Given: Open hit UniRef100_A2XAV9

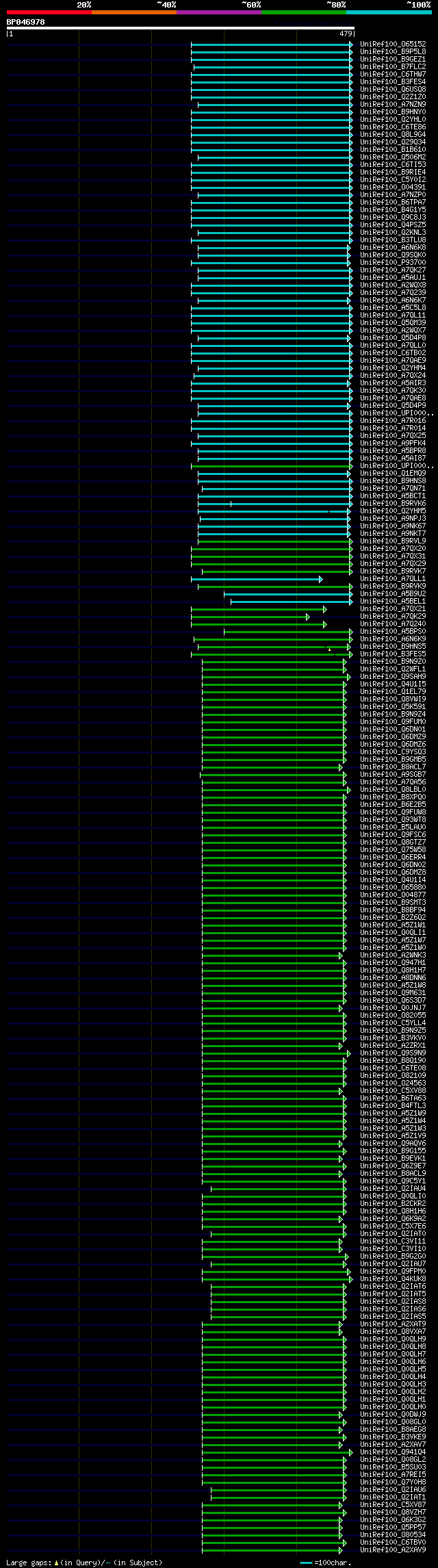Looking at the screenshot, I should 393,1550.
